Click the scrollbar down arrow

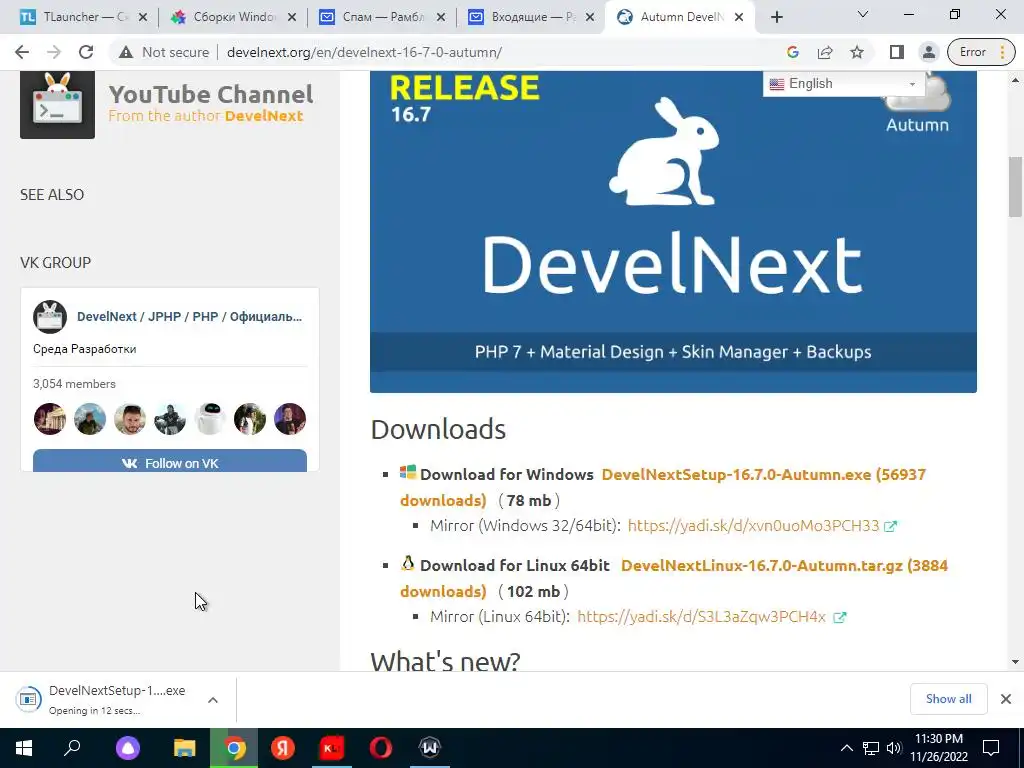click(1015, 662)
